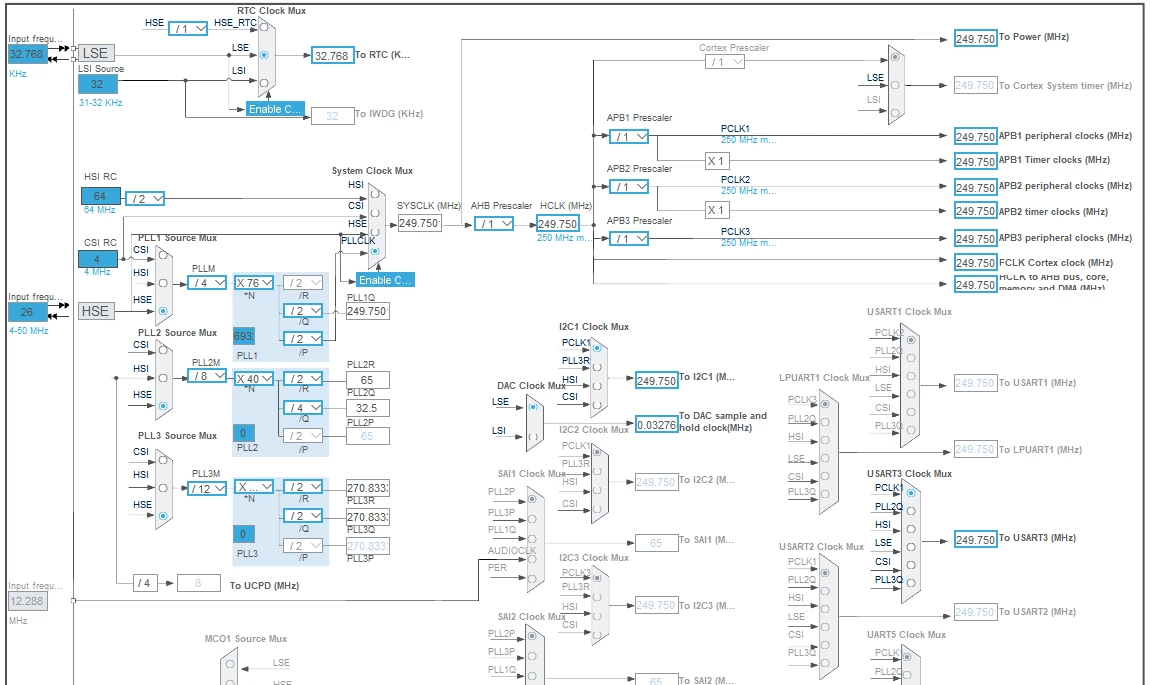This screenshot has width=1151, height=685.
Task: Click Enable CSS button under System Clock Mux
Action: coord(385,280)
